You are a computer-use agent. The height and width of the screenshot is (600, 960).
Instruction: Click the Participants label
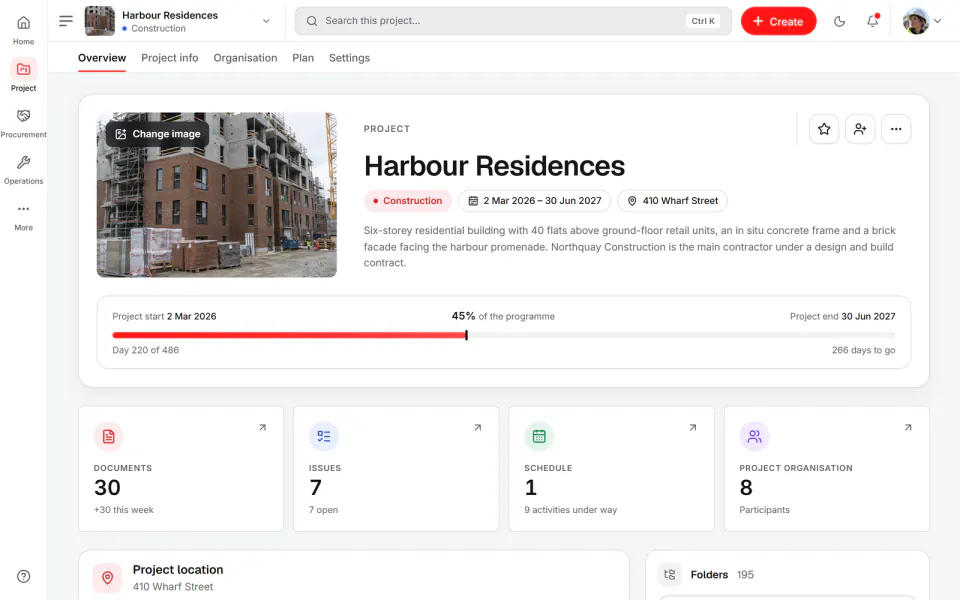pyautogui.click(x=764, y=510)
